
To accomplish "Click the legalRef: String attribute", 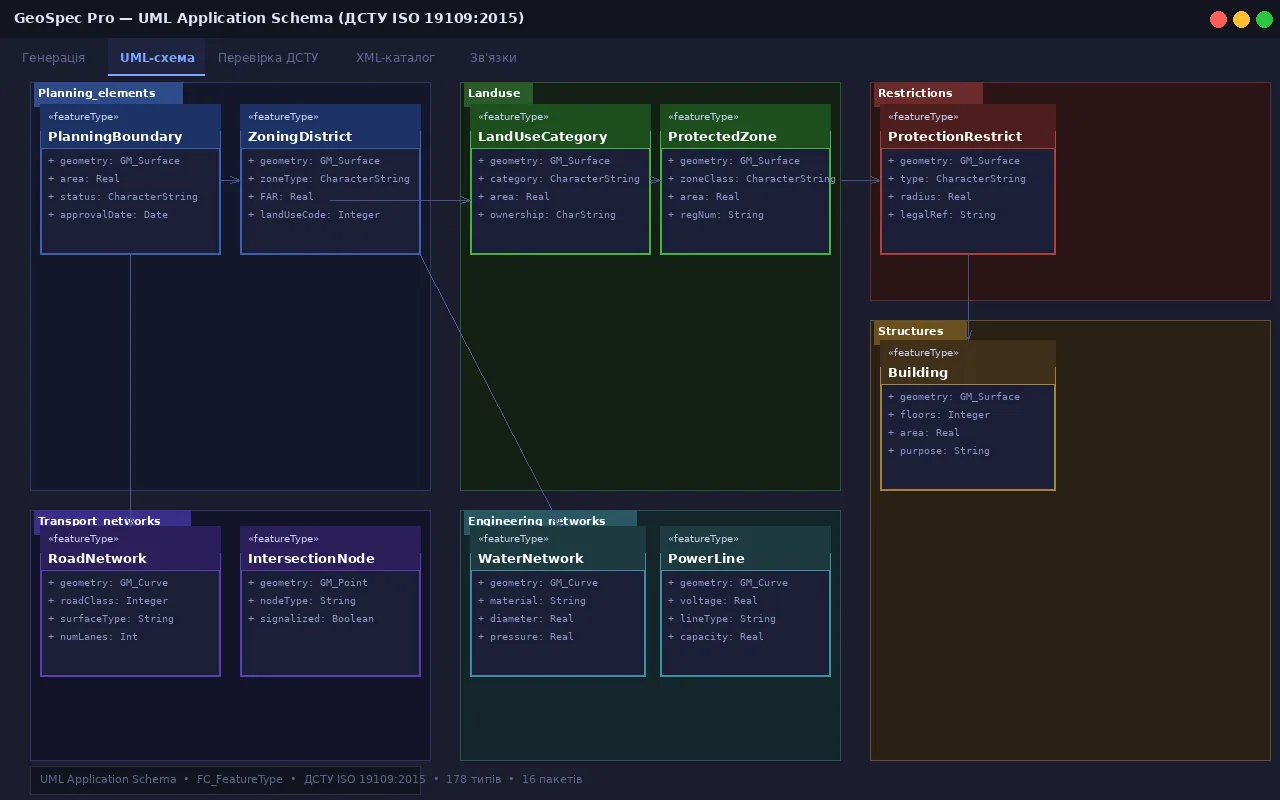I will (x=942, y=215).
